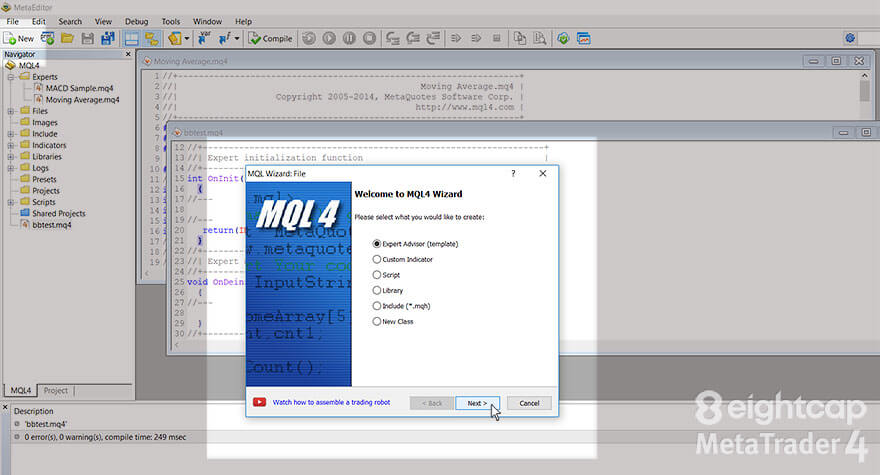The image size is (880, 475).
Task: Open the Edit menu
Action: (39, 21)
